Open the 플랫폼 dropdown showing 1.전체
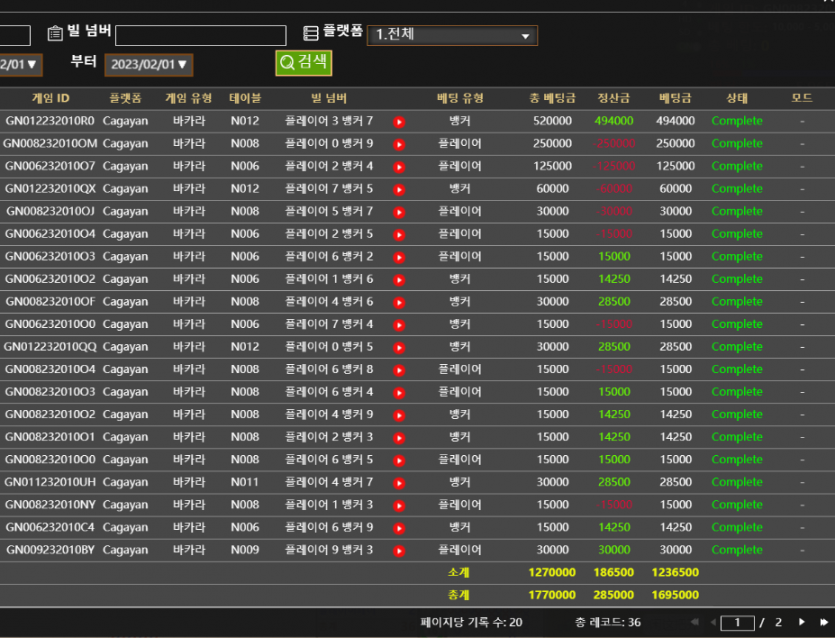835x638 pixels. tap(452, 35)
